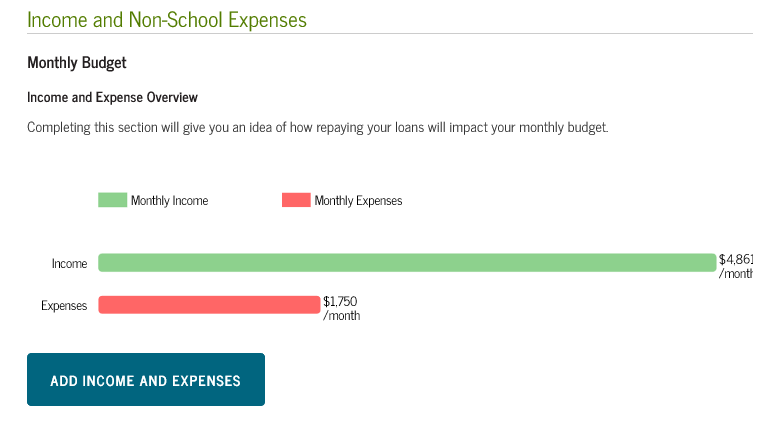The width and height of the screenshot is (779, 424).
Task: Toggle the Monthly Expenses legend label
Action: [358, 201]
